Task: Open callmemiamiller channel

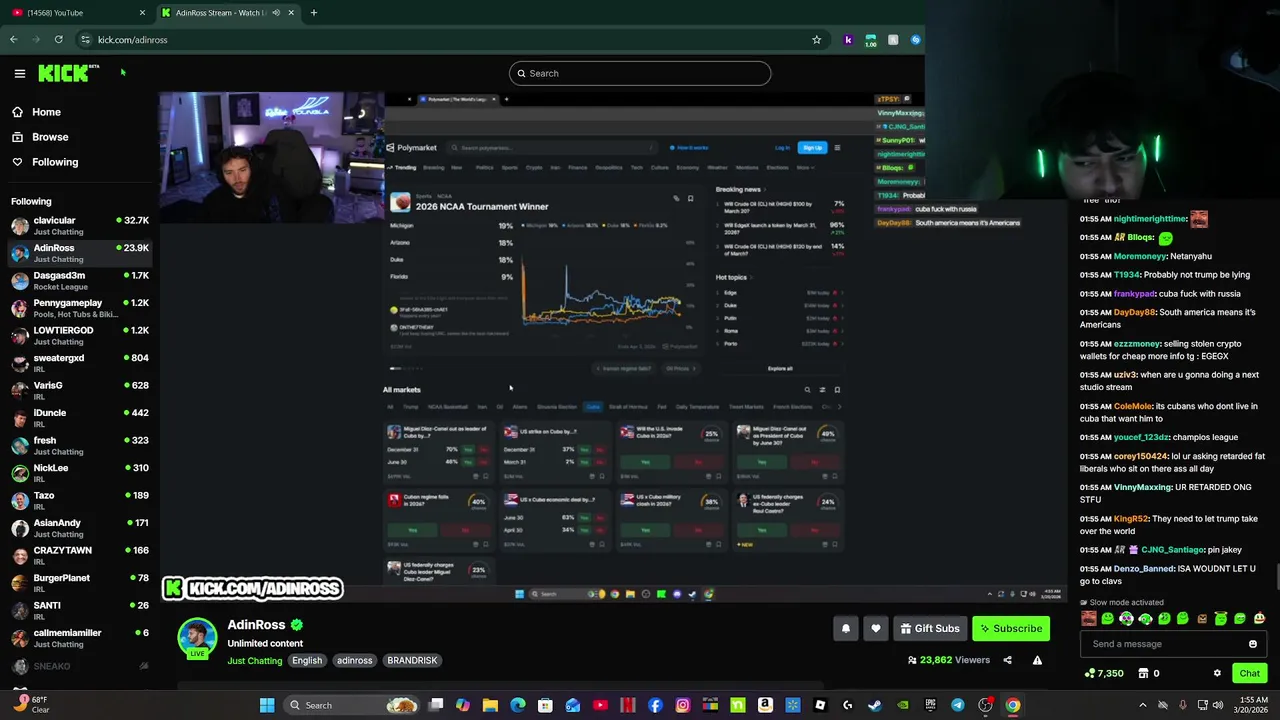Action: click(x=78, y=638)
